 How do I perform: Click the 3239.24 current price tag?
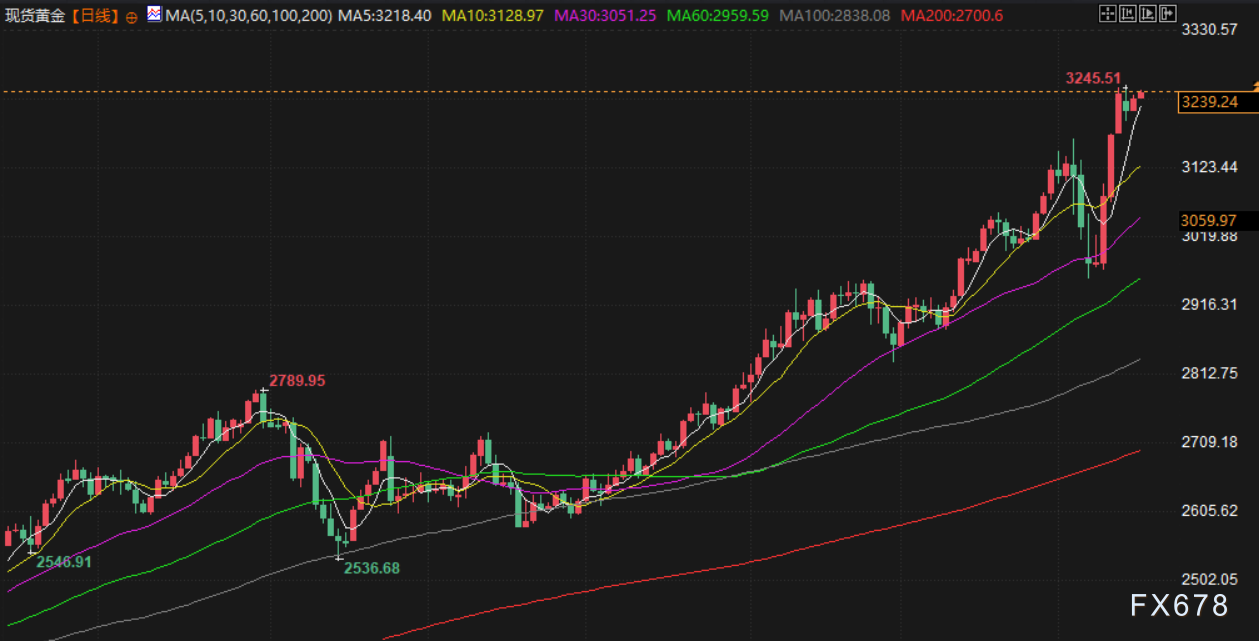tap(1209, 102)
